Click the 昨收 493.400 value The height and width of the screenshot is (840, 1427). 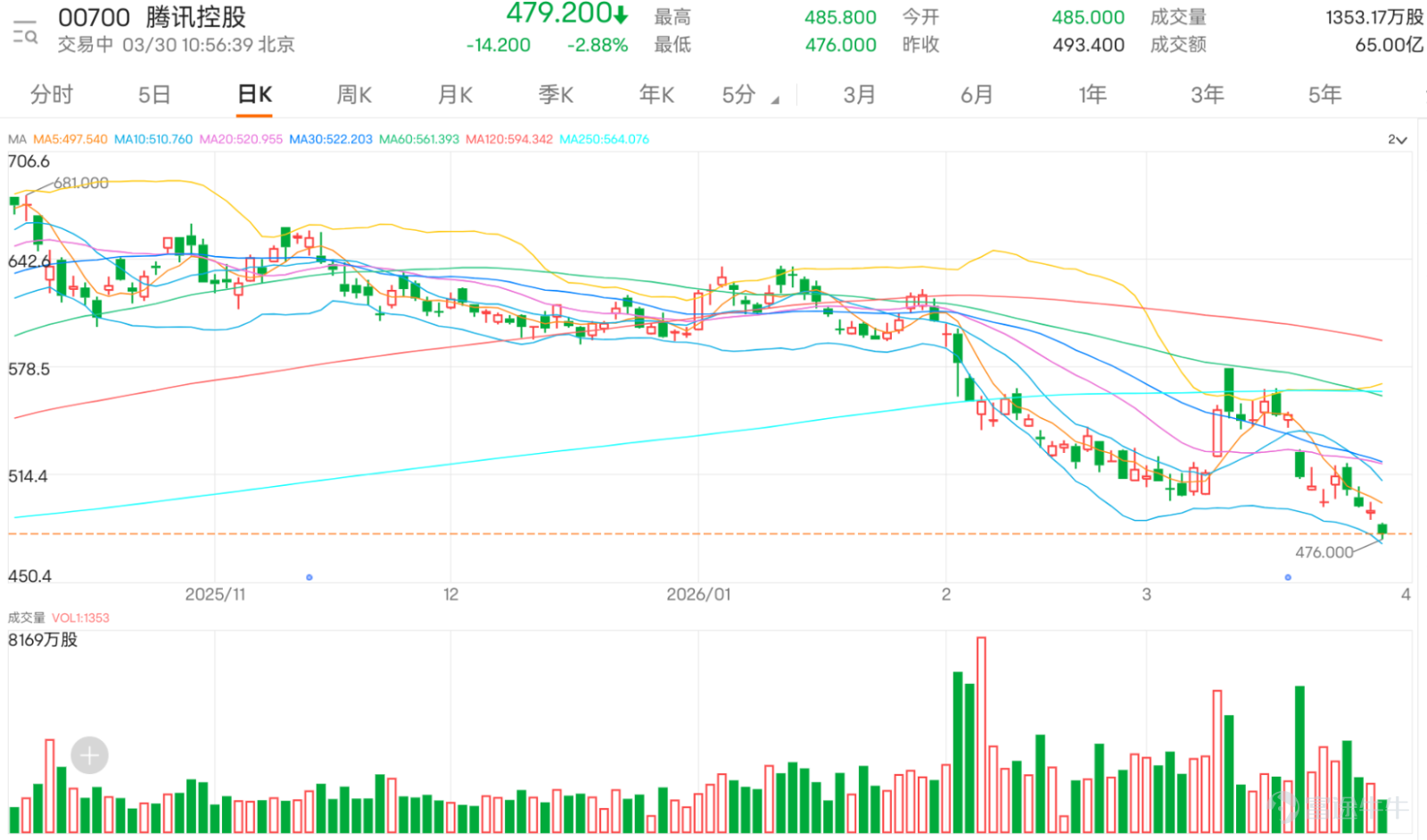point(1088,45)
